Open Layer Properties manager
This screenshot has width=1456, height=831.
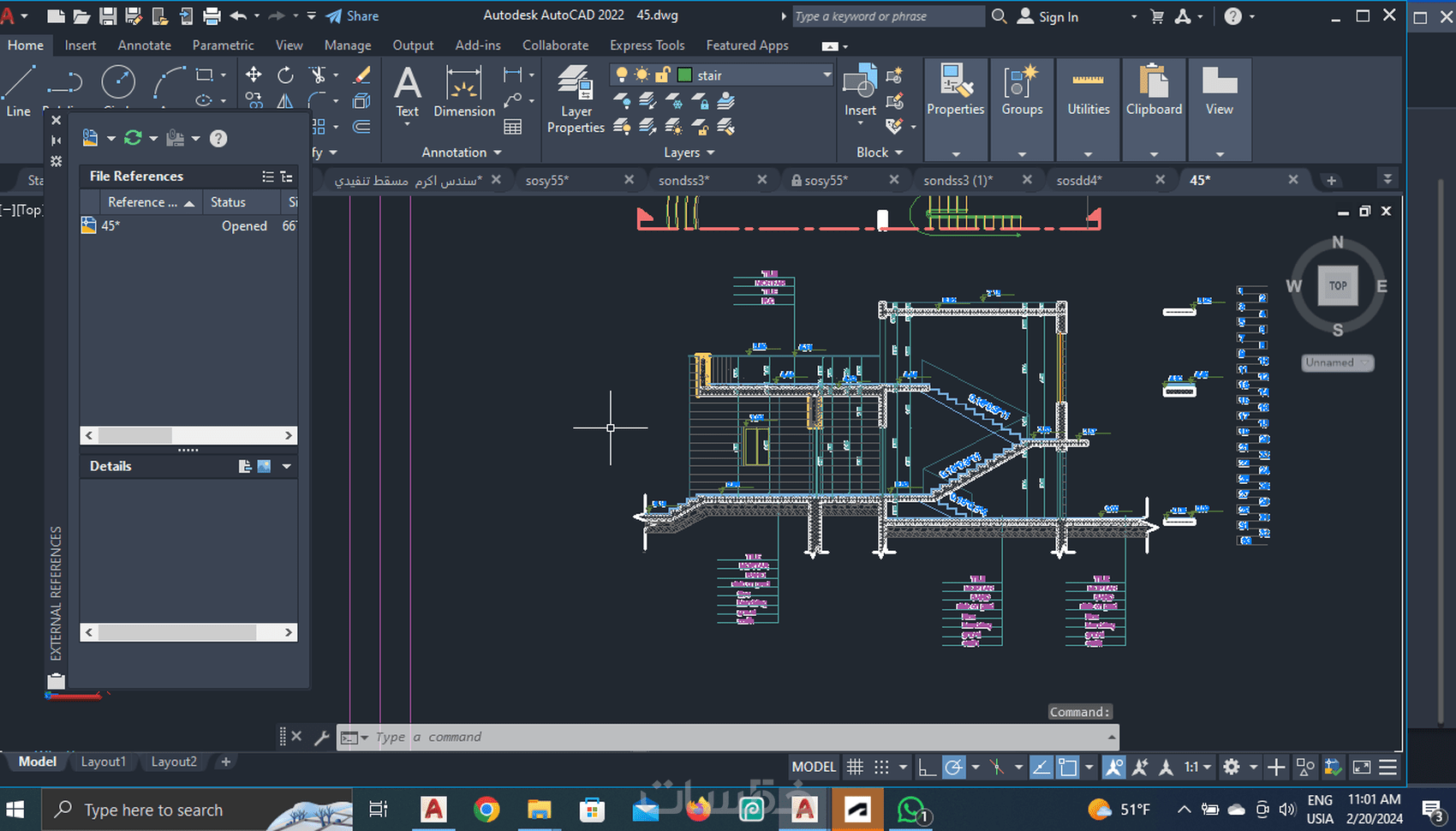pyautogui.click(x=576, y=99)
